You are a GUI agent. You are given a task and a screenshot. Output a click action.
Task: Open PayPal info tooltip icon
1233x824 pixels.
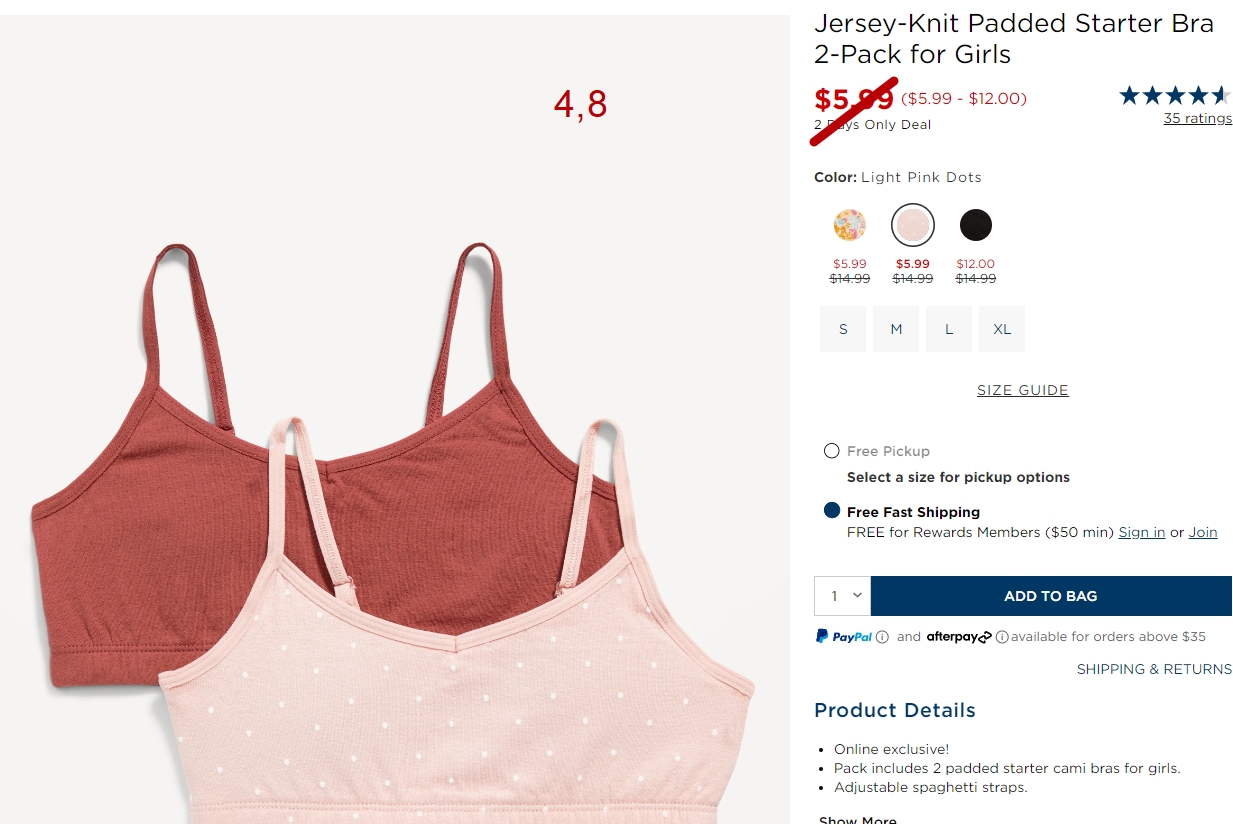coord(882,637)
